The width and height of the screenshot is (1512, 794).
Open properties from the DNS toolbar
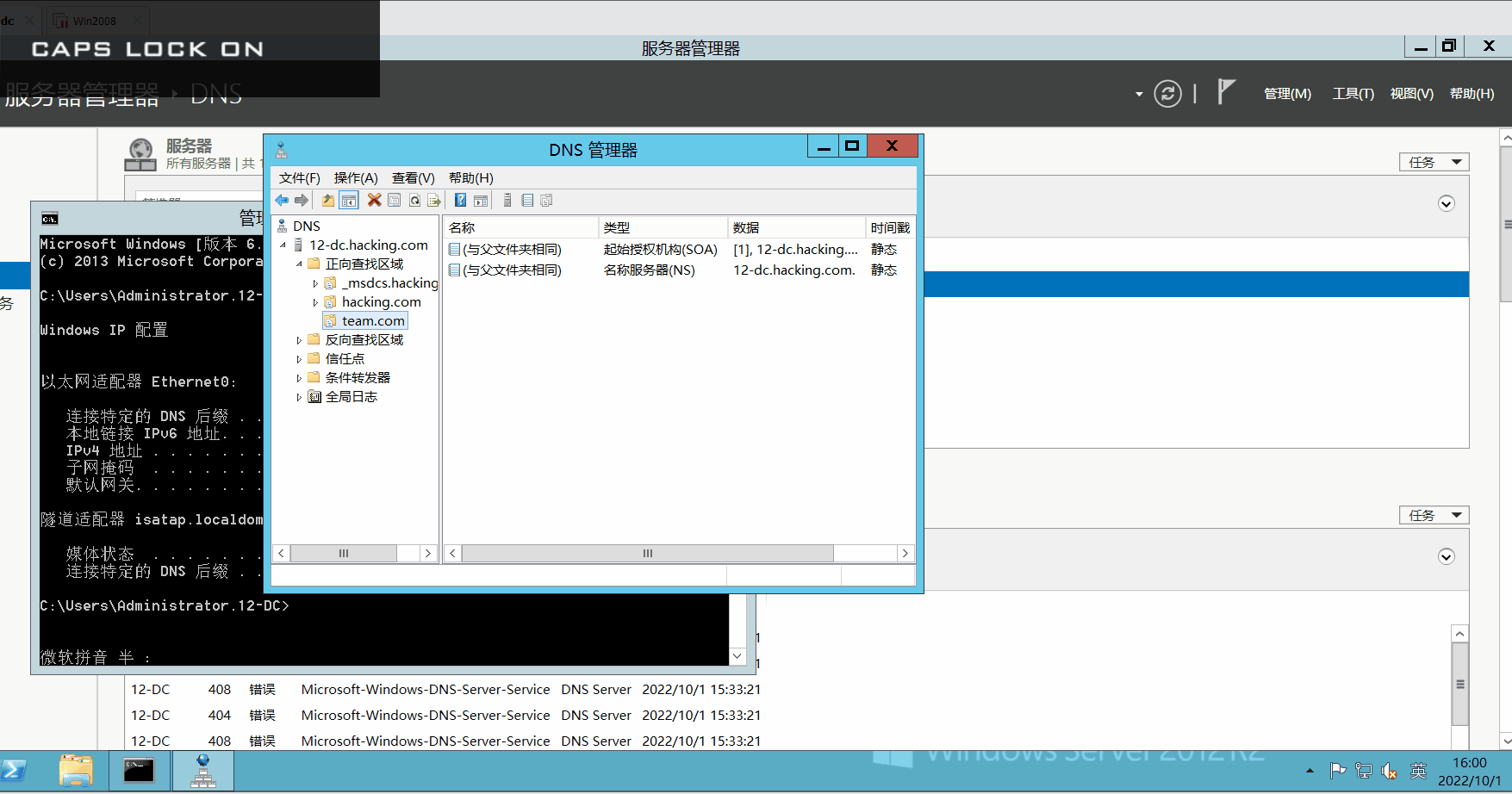[x=395, y=201]
